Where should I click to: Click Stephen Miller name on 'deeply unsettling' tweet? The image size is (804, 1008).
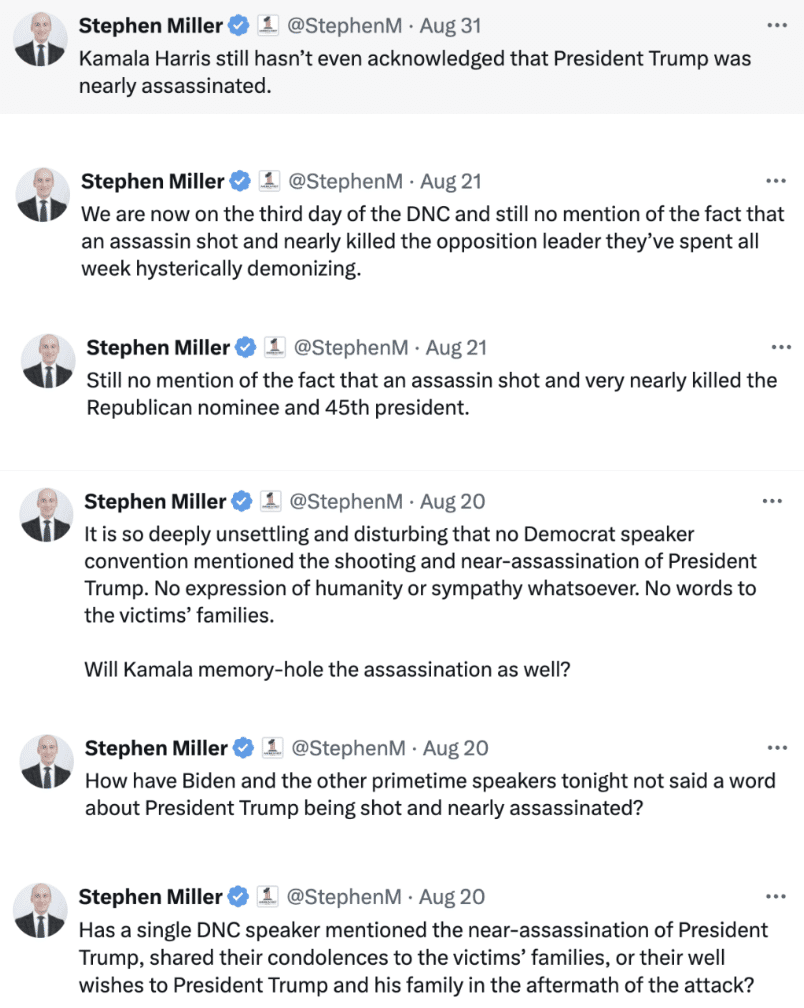(x=154, y=501)
